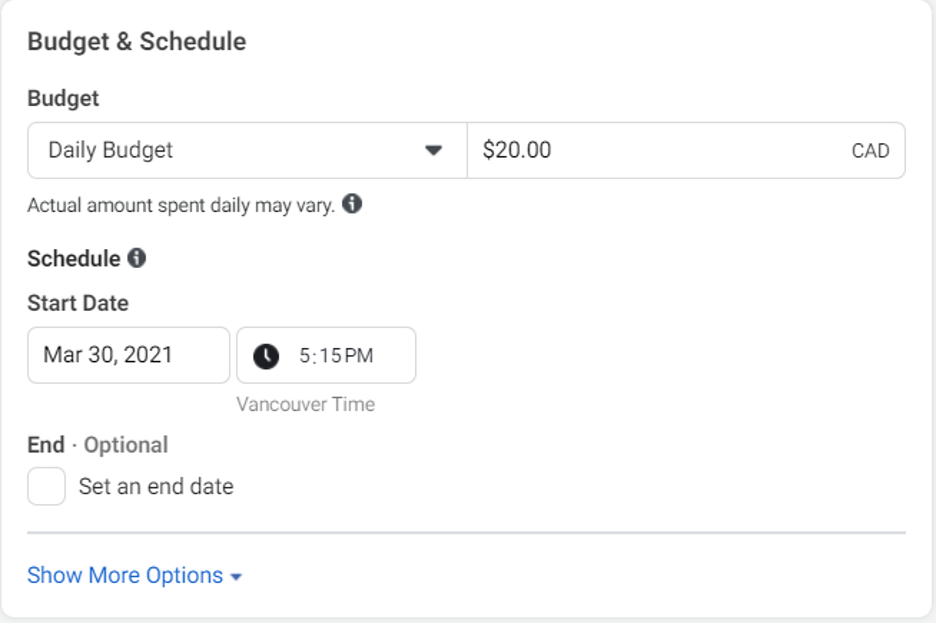Select the minutes value 15 in start time
The height and width of the screenshot is (624, 936).
330,356
